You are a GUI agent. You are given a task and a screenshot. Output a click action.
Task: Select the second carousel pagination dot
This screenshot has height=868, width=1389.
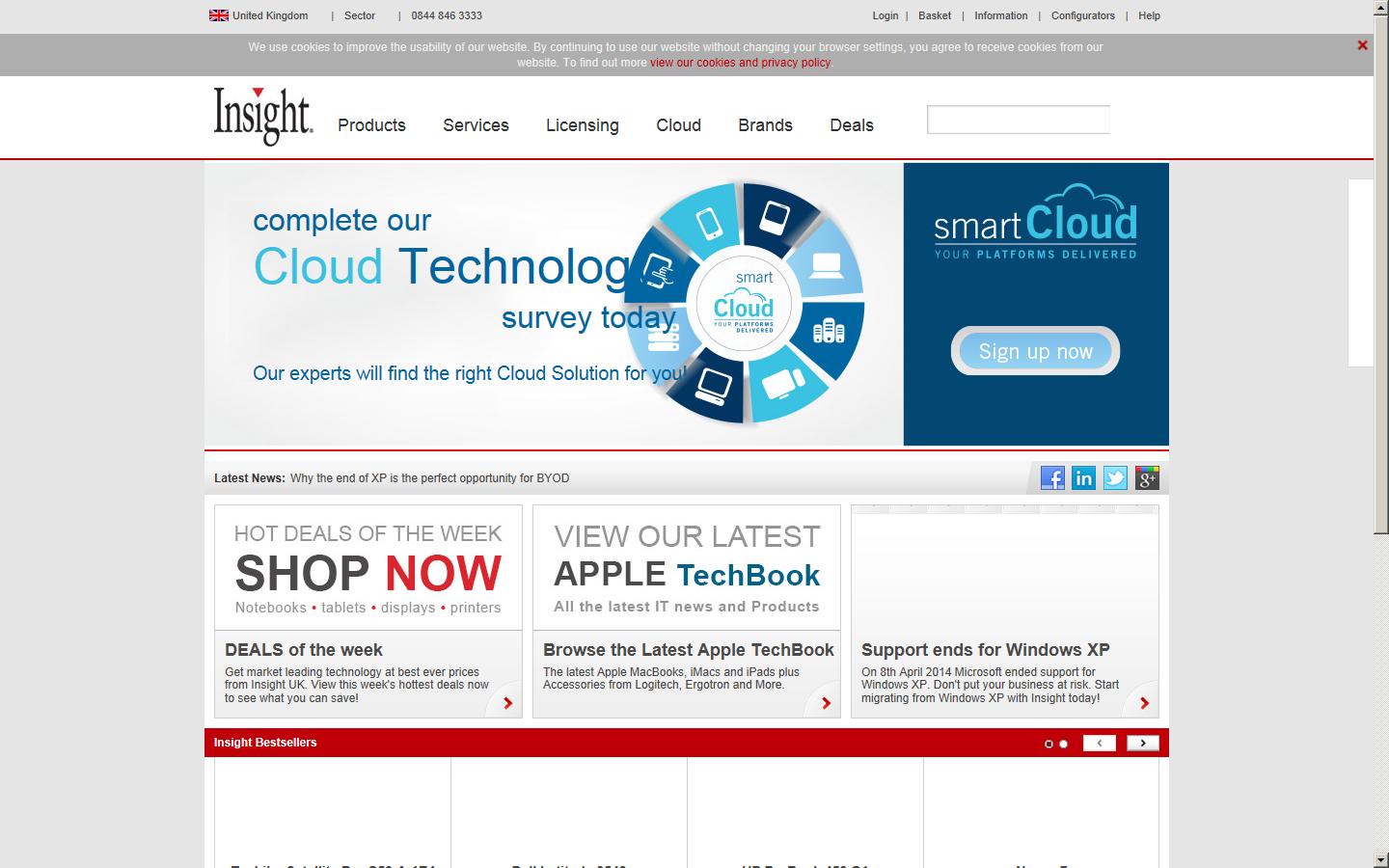pyautogui.click(x=1063, y=743)
